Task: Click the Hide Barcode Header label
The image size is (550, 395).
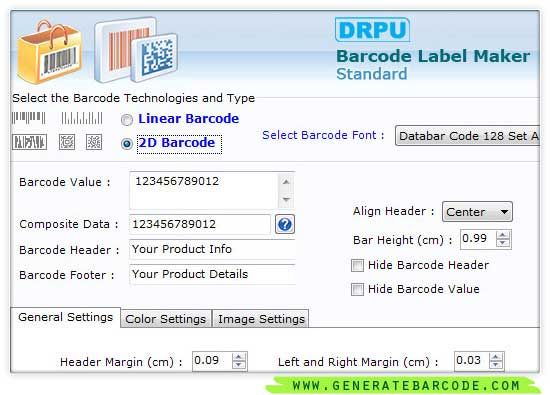Action: pos(428,265)
